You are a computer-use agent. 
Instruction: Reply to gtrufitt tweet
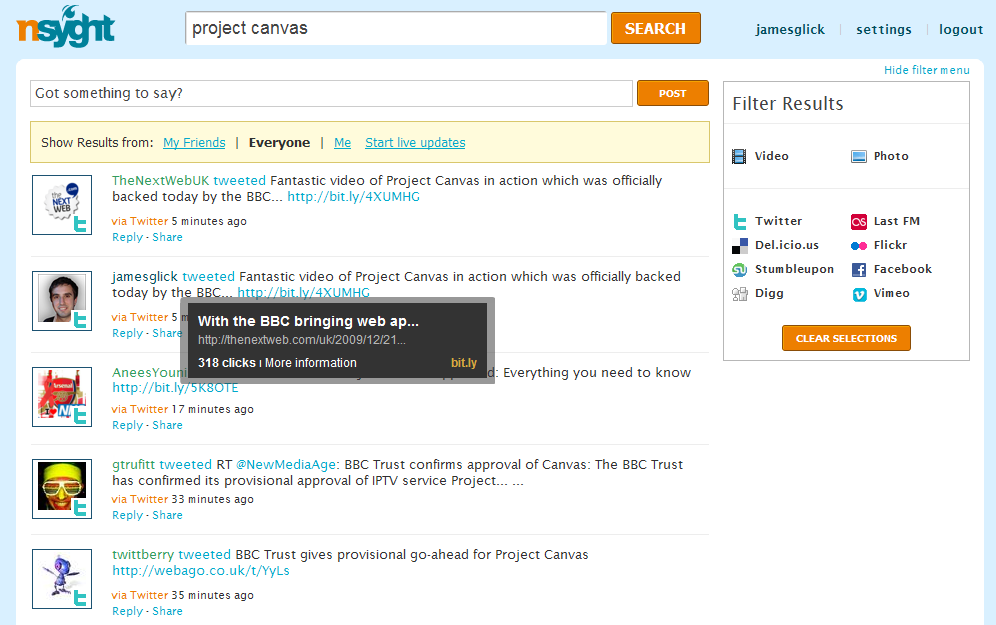coord(128,515)
